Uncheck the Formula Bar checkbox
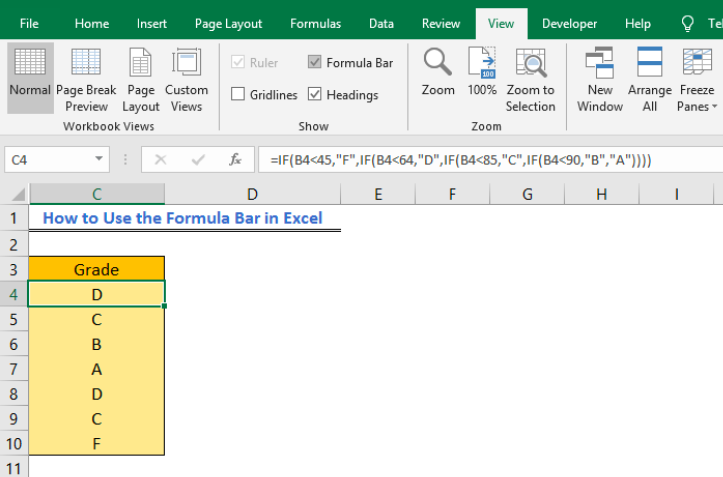Viewport: 723px width, 477px height. click(x=316, y=62)
